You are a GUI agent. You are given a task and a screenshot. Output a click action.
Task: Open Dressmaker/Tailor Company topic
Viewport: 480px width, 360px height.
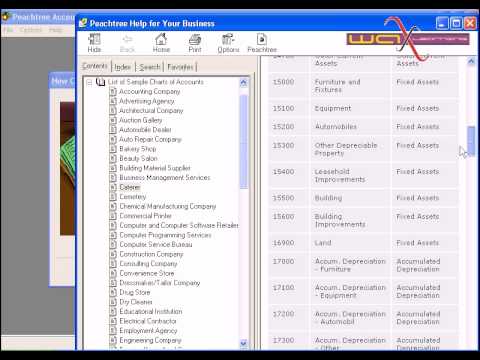point(160,283)
